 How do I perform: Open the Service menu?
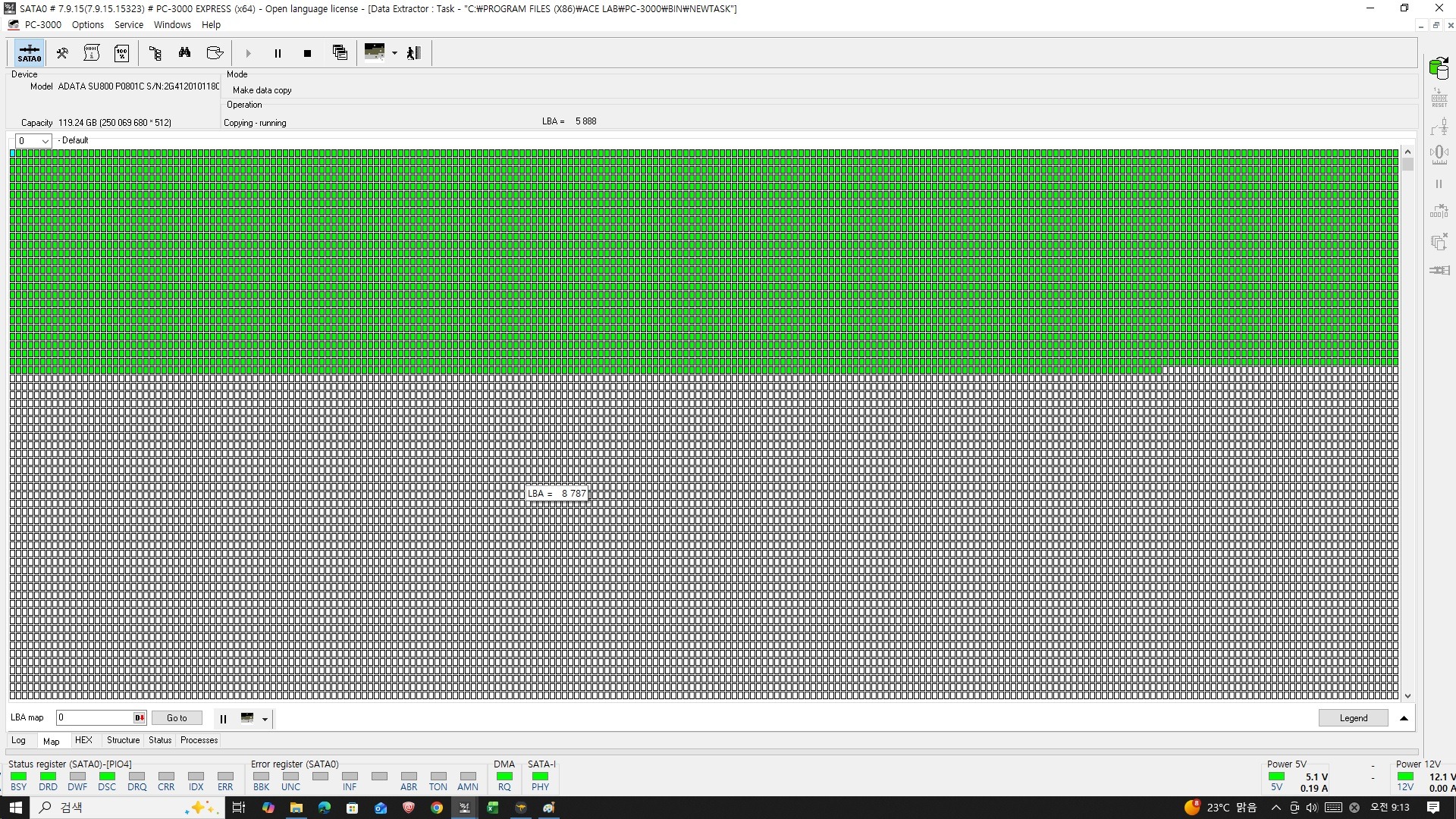pos(129,25)
